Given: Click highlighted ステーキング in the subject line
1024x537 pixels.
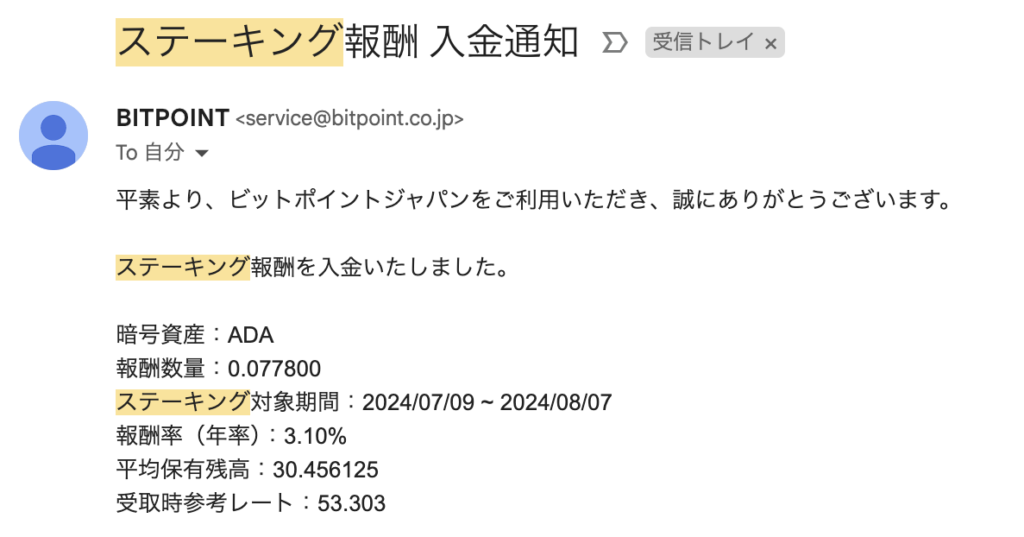Looking at the screenshot, I should 229,42.
